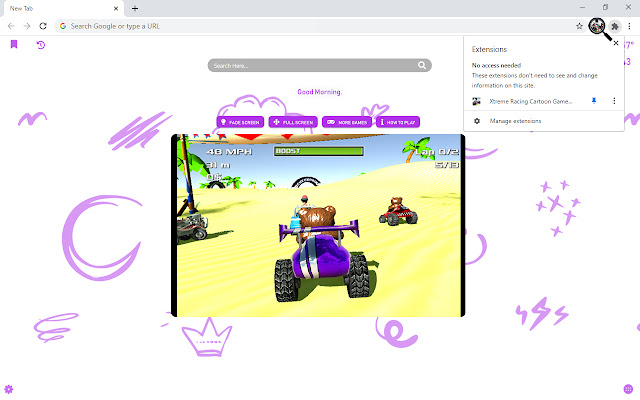
Task: Click the Xtreme Racing icon in extensions list
Action: click(476, 101)
